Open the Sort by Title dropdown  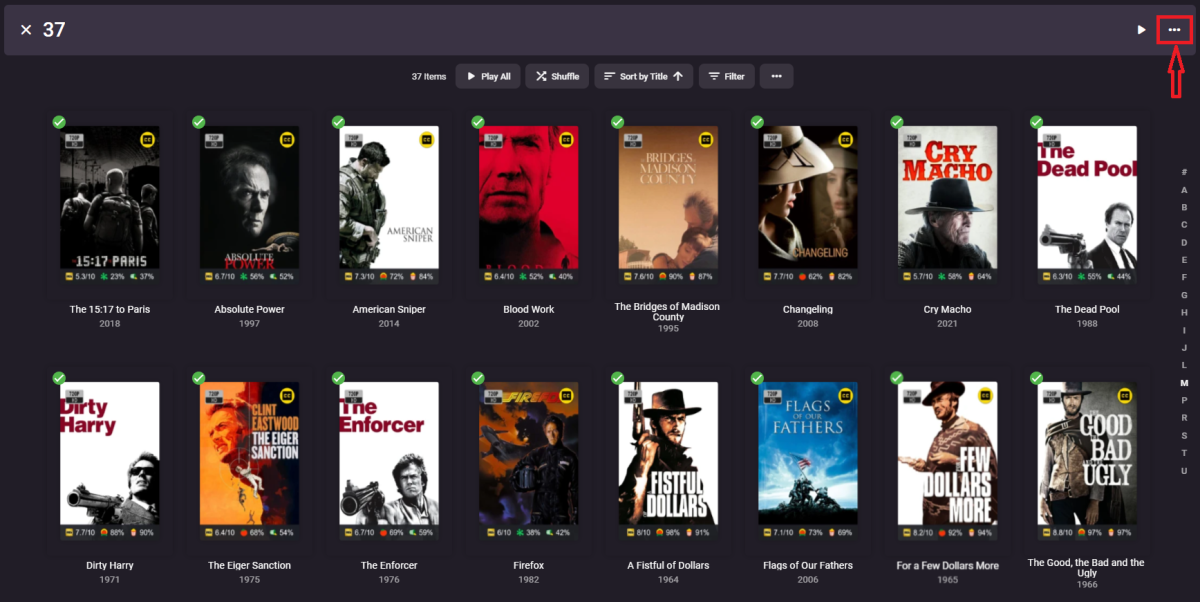tap(643, 76)
